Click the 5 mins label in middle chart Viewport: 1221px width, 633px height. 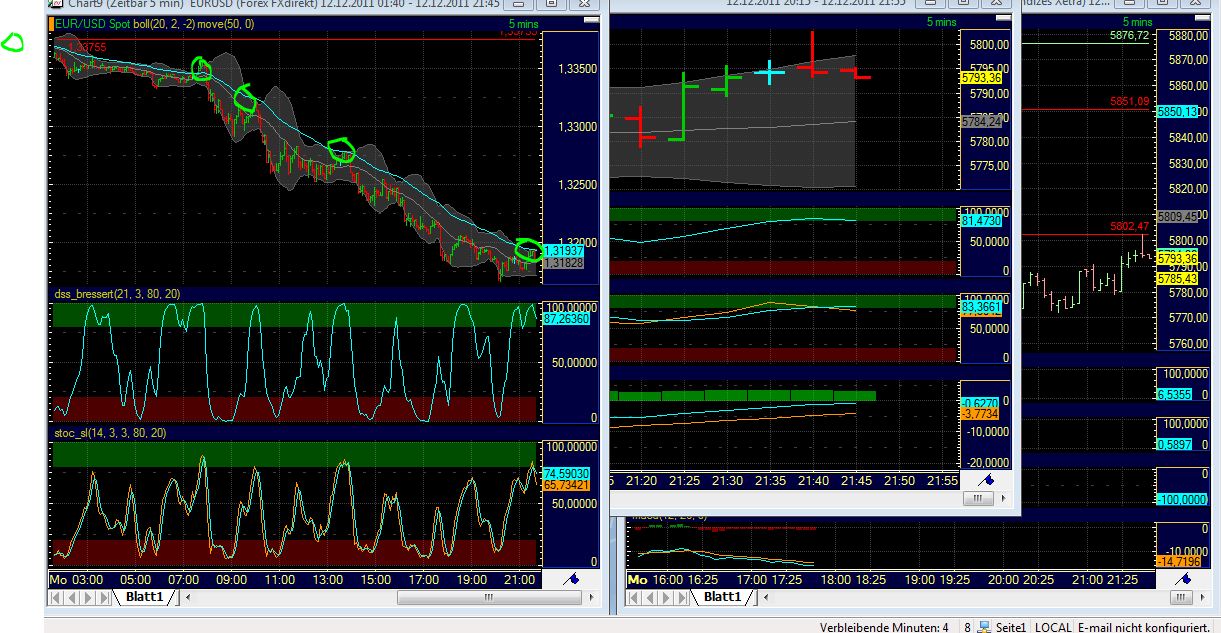pyautogui.click(x=941, y=22)
